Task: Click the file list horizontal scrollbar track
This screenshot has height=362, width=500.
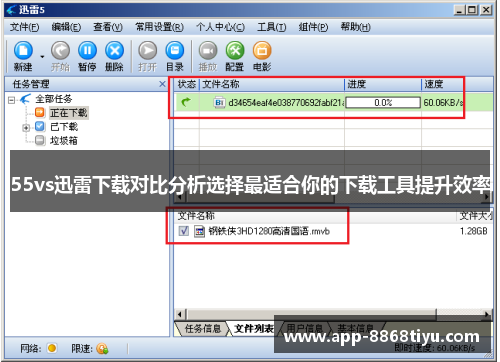Action: [459, 314]
